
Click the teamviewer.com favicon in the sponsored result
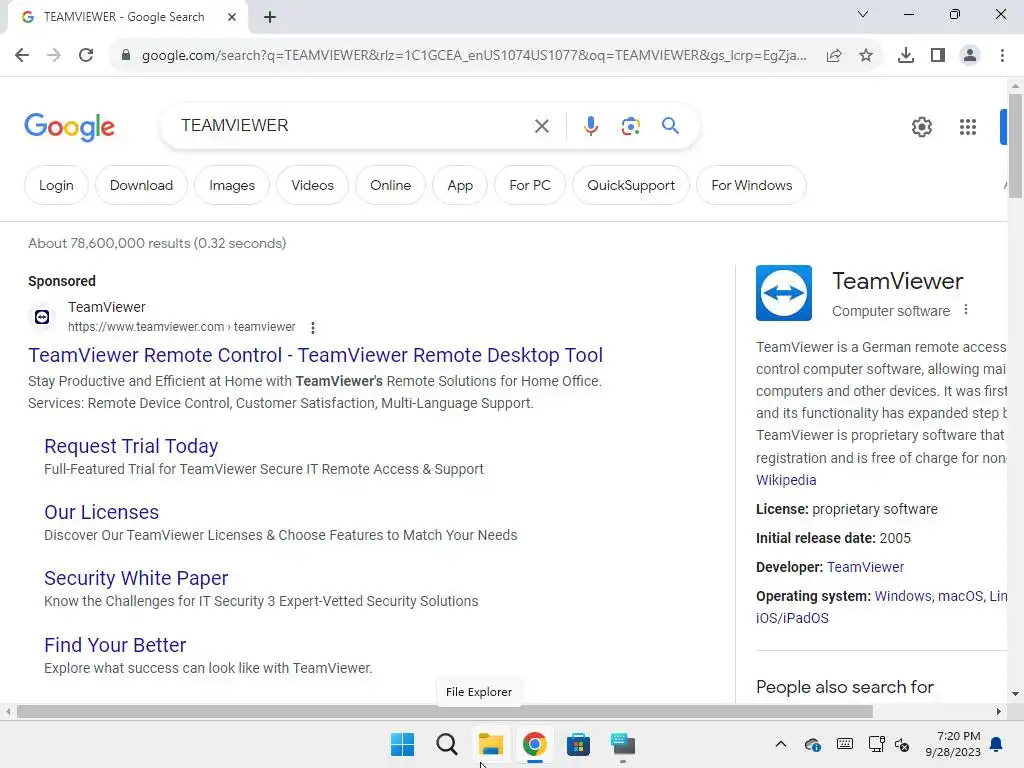pyautogui.click(x=42, y=317)
